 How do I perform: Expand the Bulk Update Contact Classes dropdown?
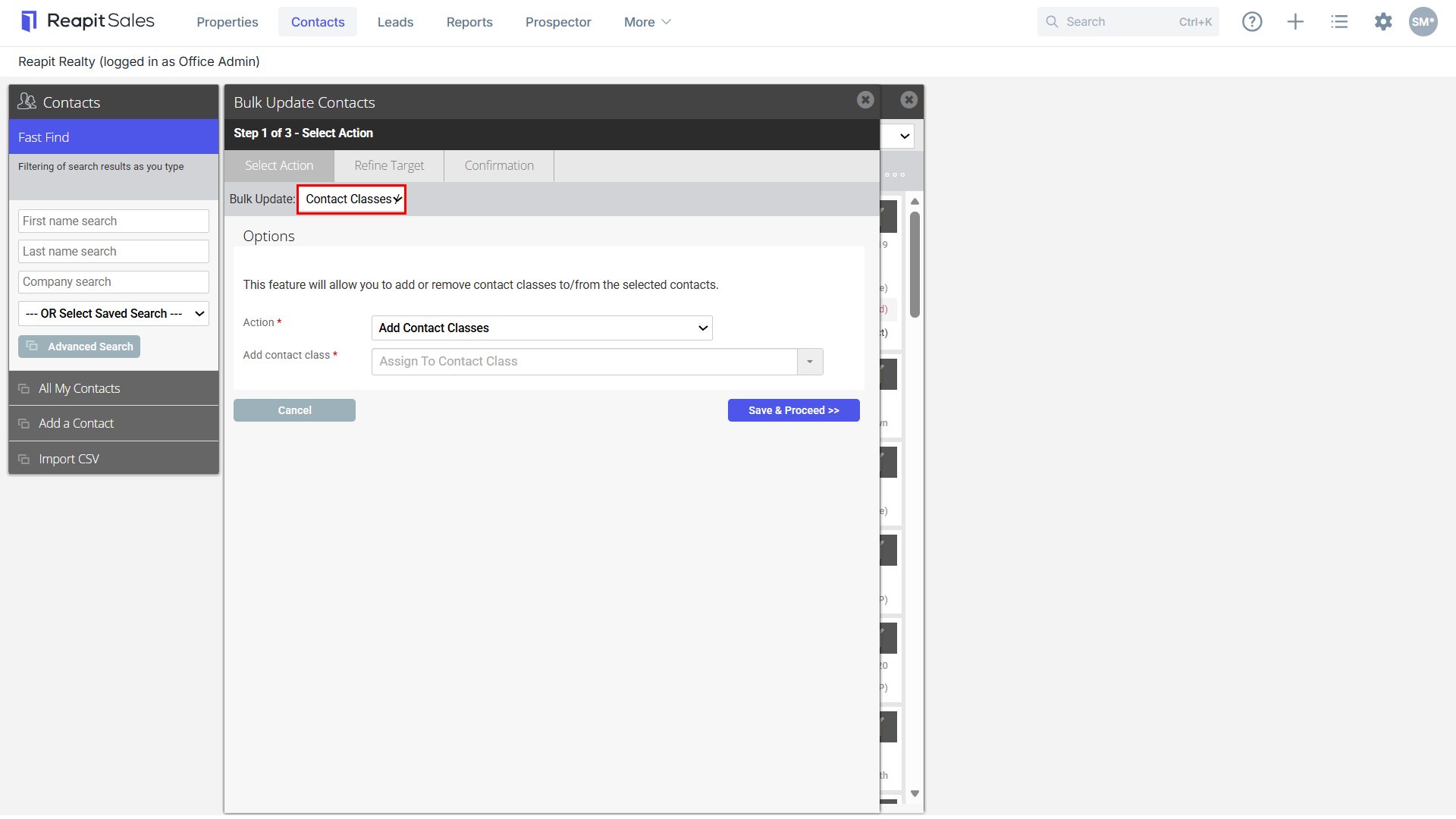click(351, 199)
